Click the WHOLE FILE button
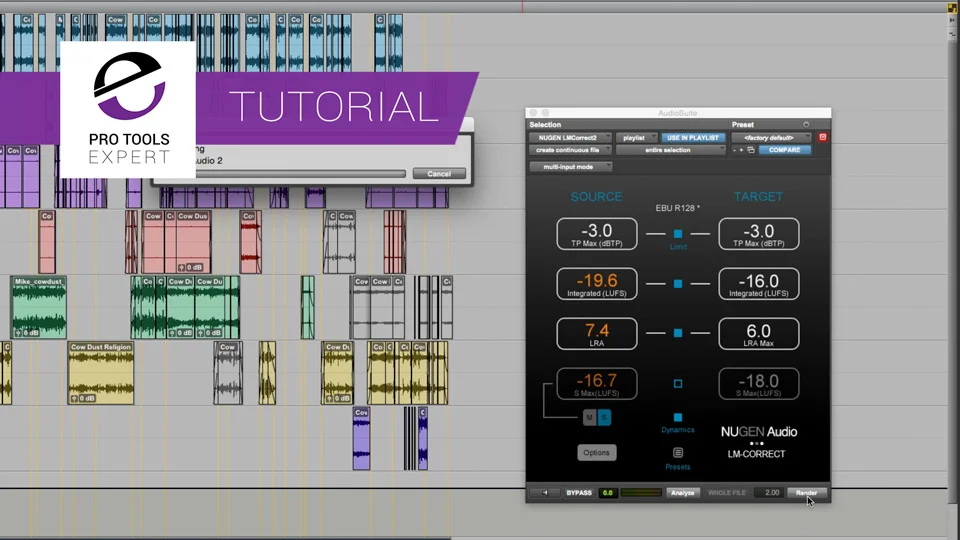This screenshot has height=540, width=960. 727,492
